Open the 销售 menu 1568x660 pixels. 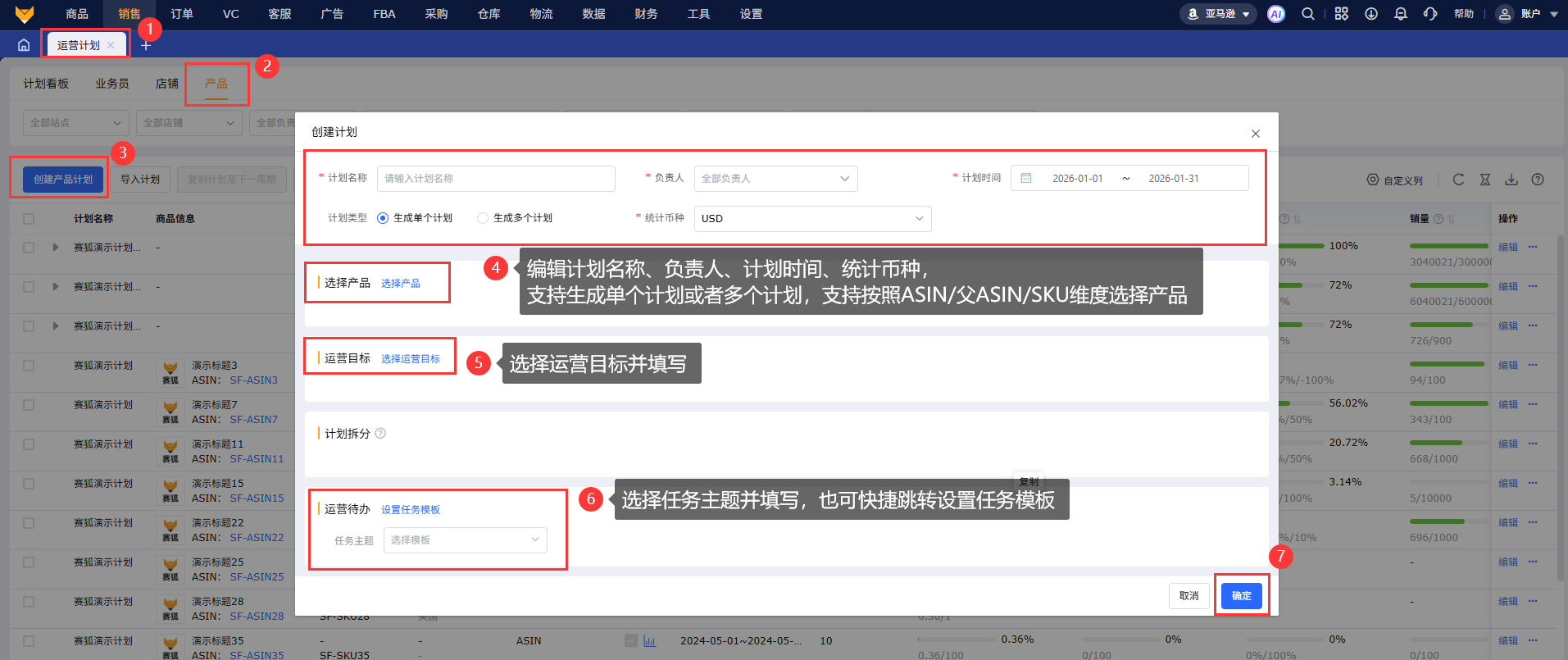point(130,14)
